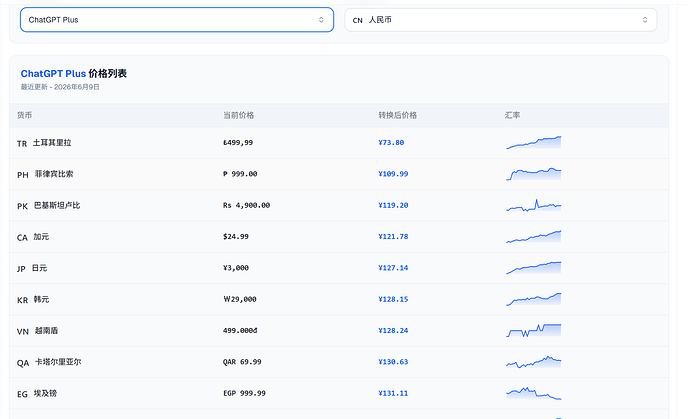Open the ¥109.99 converted price
The width and height of the screenshot is (690, 419).
coord(393,174)
